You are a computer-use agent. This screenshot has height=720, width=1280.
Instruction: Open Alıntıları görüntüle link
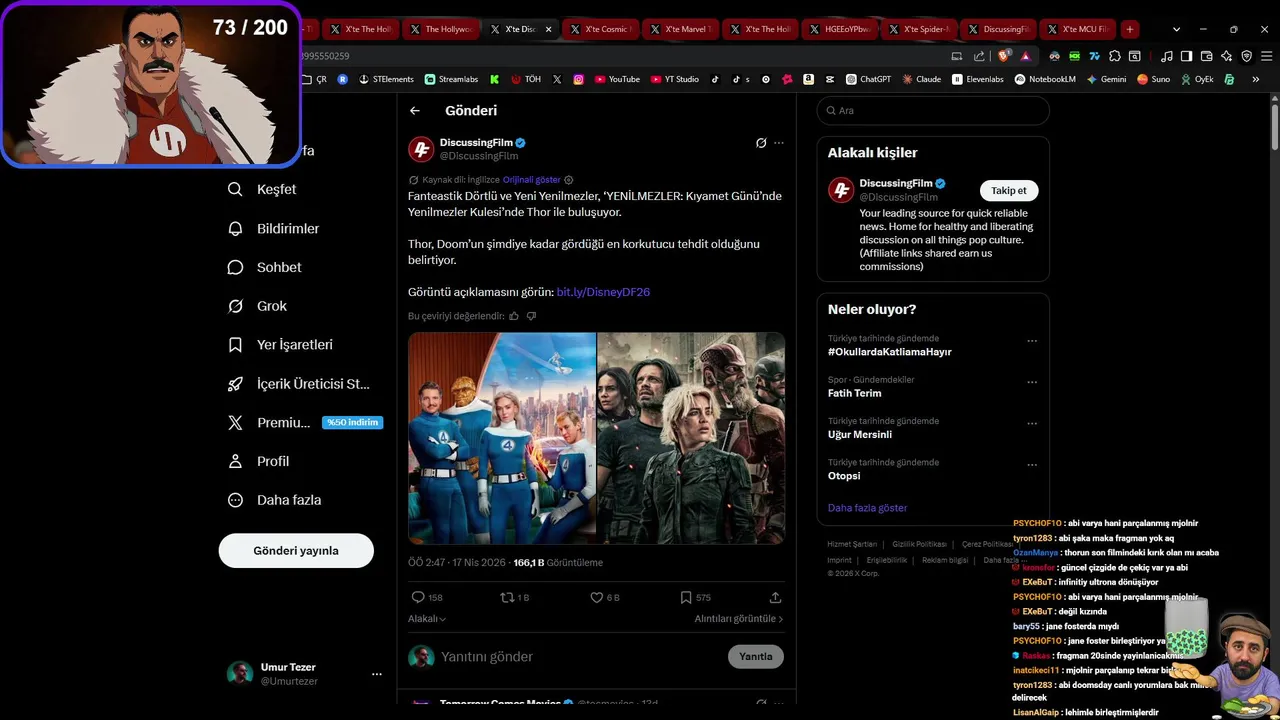point(739,619)
